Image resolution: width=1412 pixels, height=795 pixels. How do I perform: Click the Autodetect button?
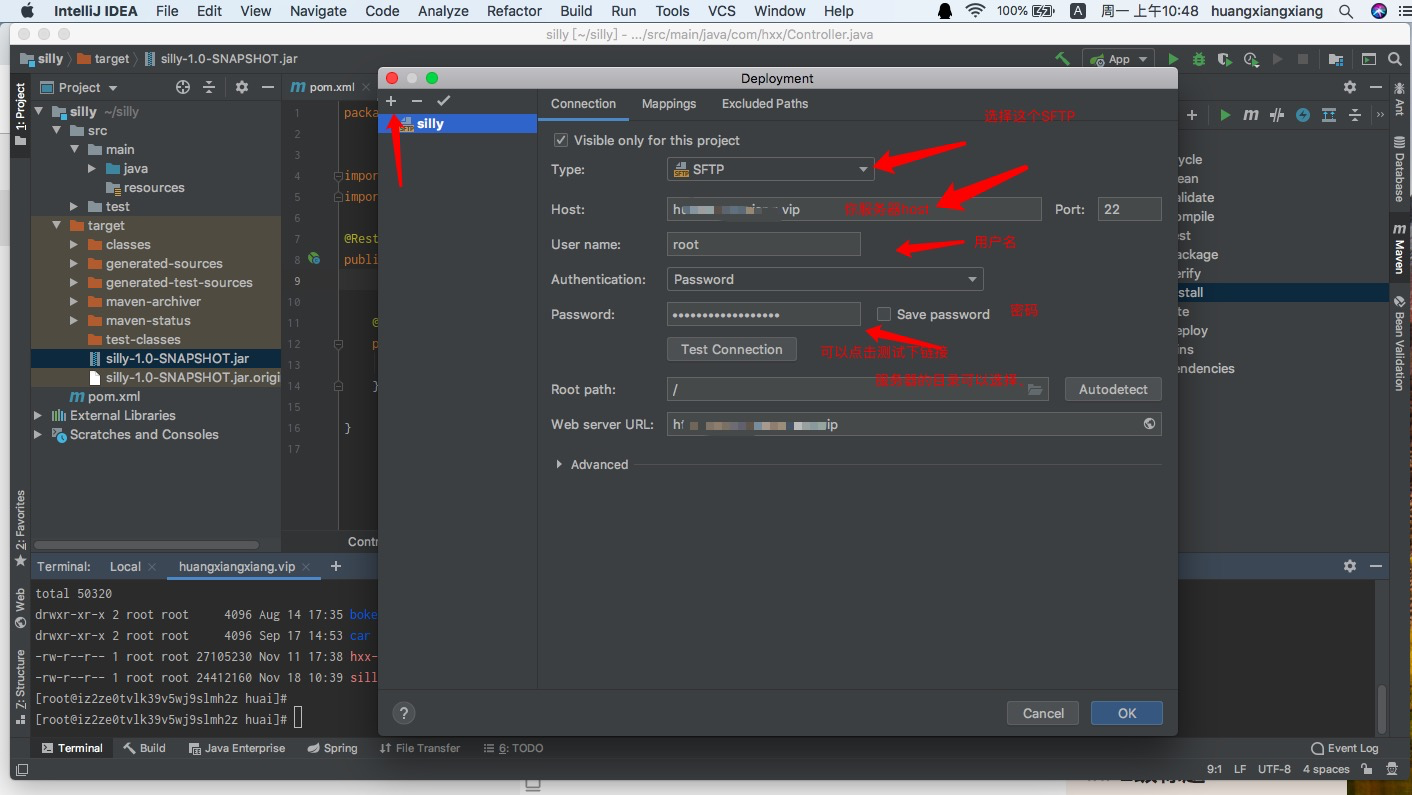[1113, 389]
